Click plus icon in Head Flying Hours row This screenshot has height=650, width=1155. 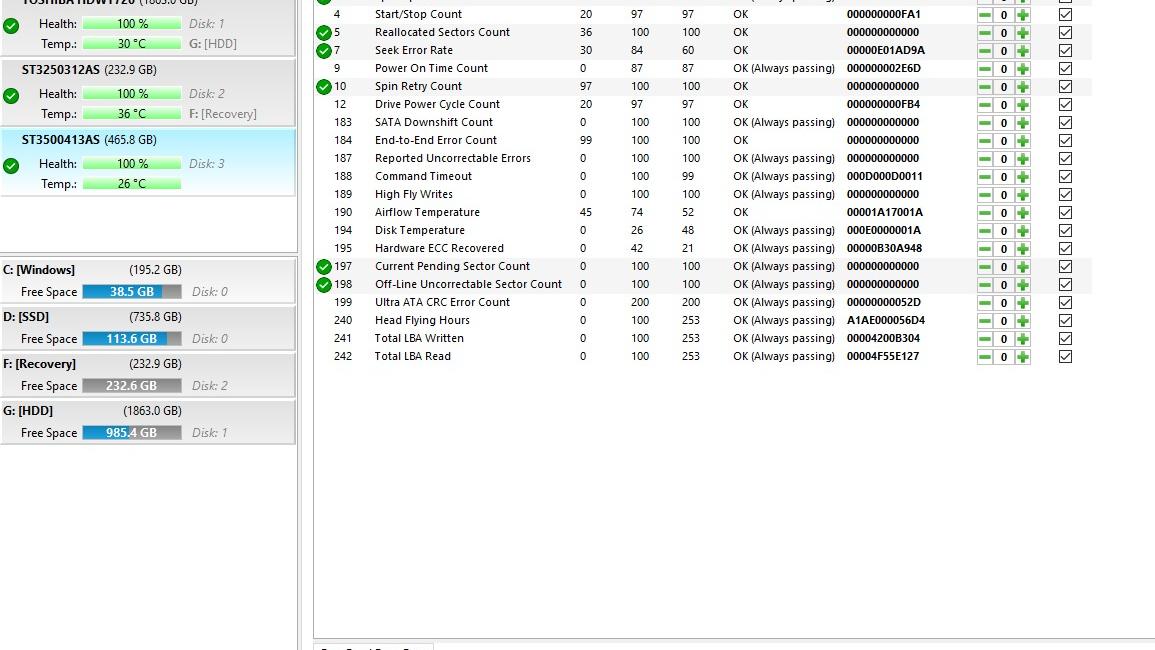point(1022,321)
